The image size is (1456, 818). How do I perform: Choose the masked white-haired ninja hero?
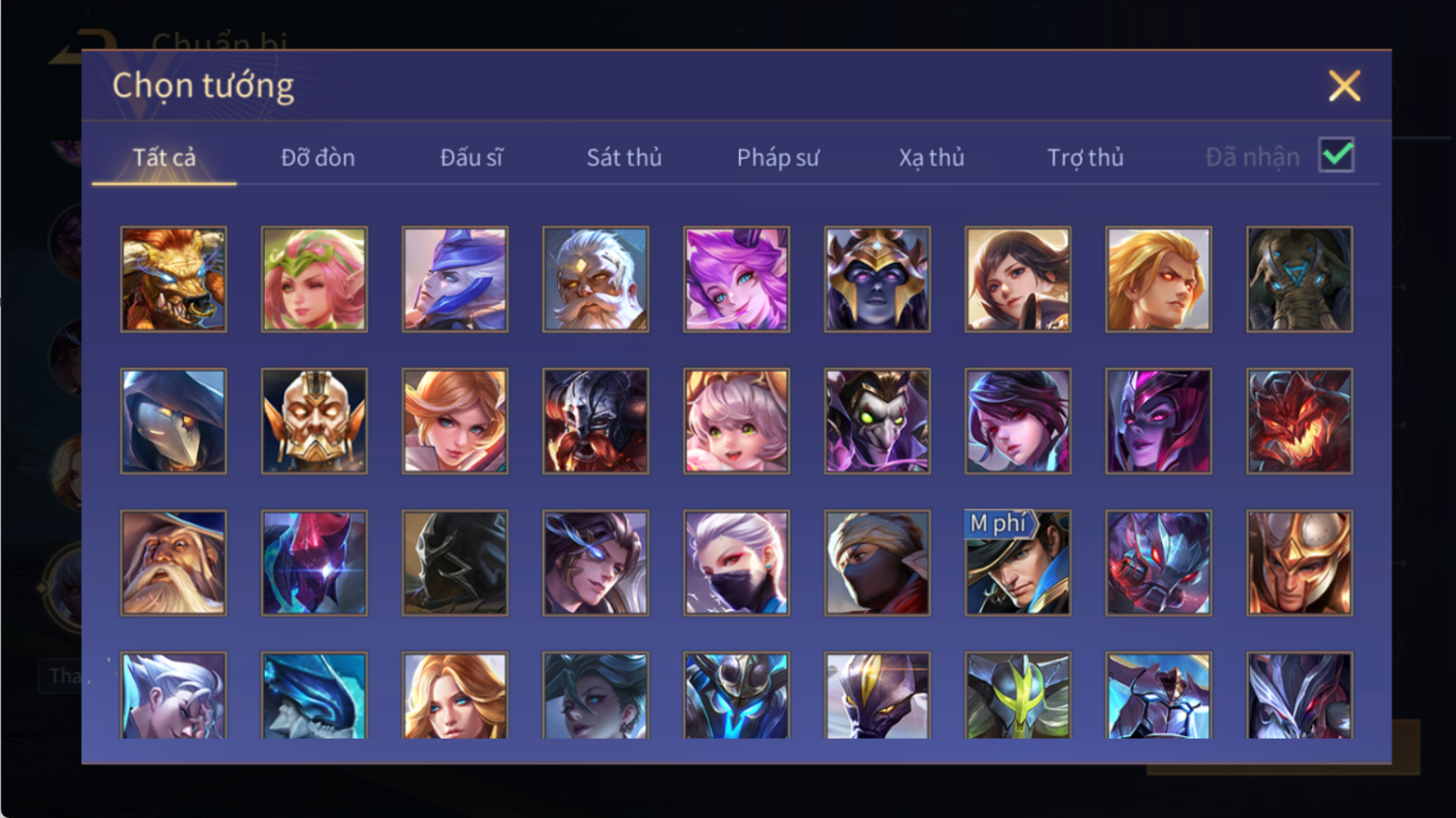[736, 563]
